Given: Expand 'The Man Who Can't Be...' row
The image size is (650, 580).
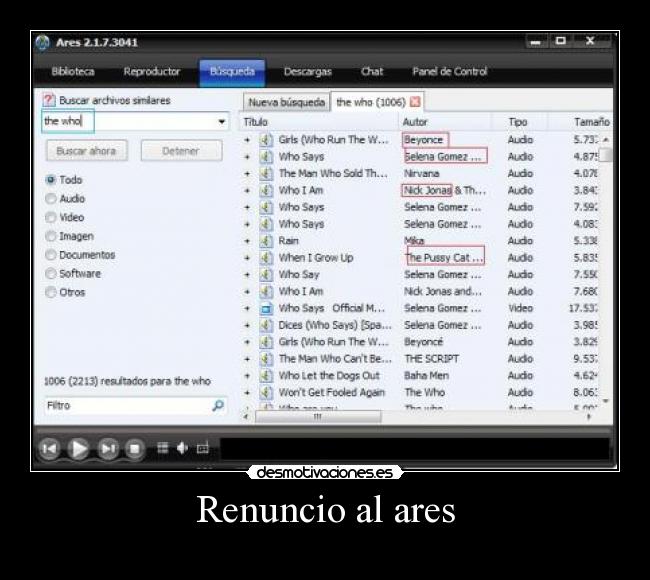Looking at the screenshot, I should click(247, 359).
